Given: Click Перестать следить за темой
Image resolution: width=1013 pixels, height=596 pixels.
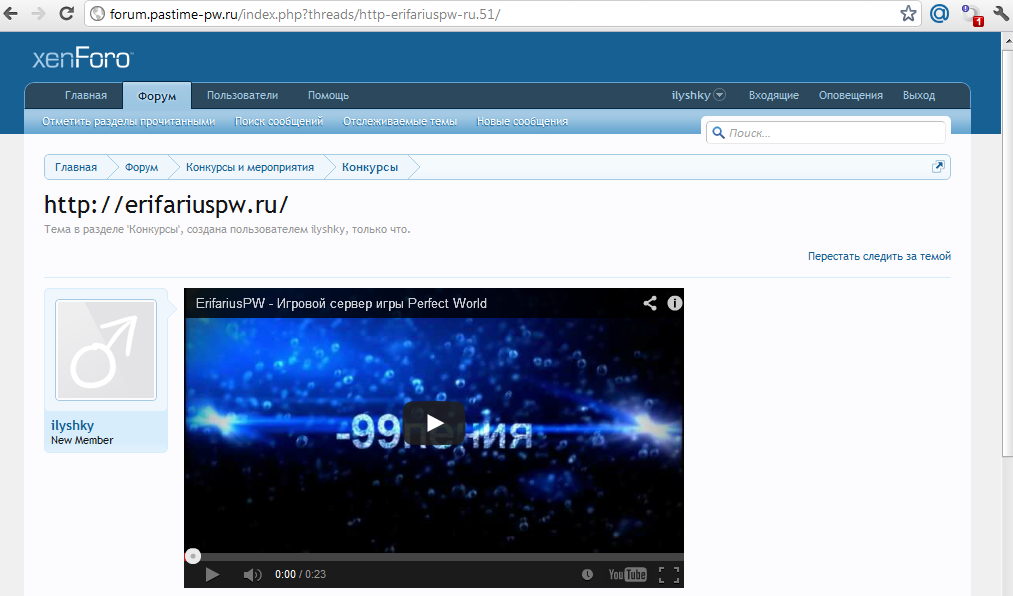Looking at the screenshot, I should coord(879,256).
